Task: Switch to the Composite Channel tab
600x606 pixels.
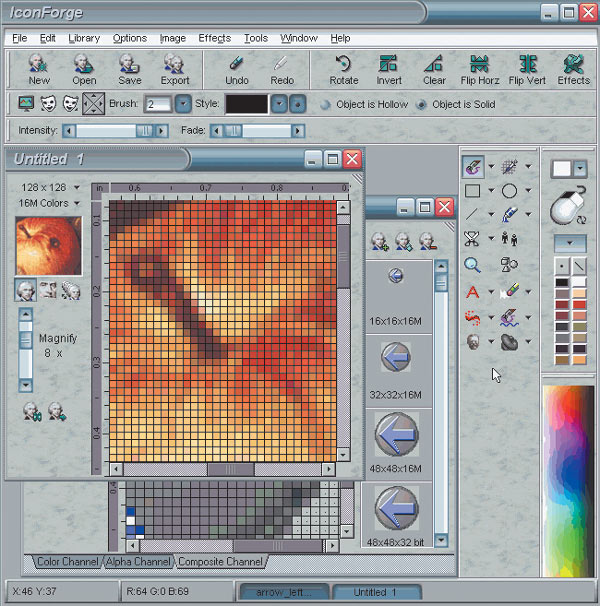Action: pos(220,562)
